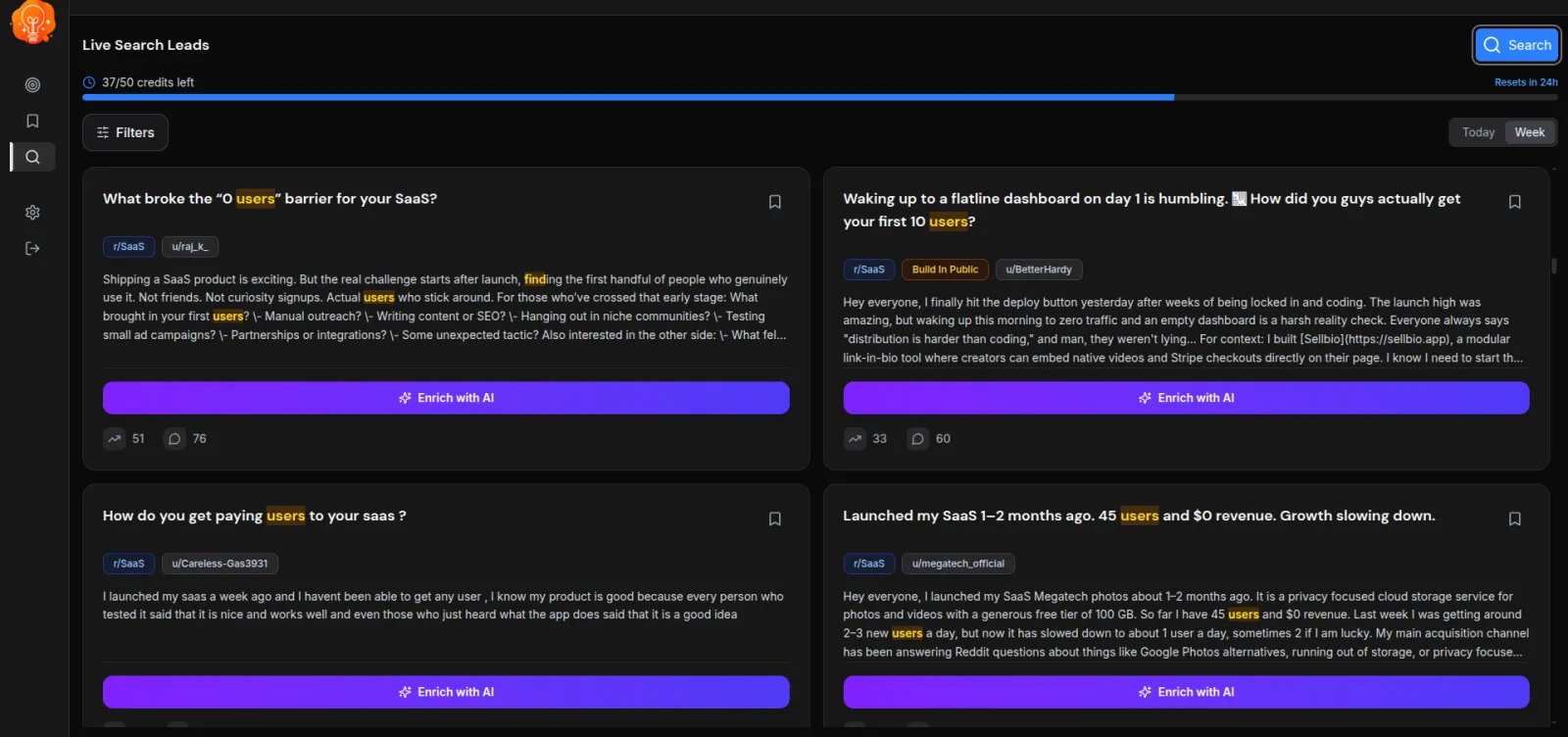Switch to the Week tab

click(1529, 132)
